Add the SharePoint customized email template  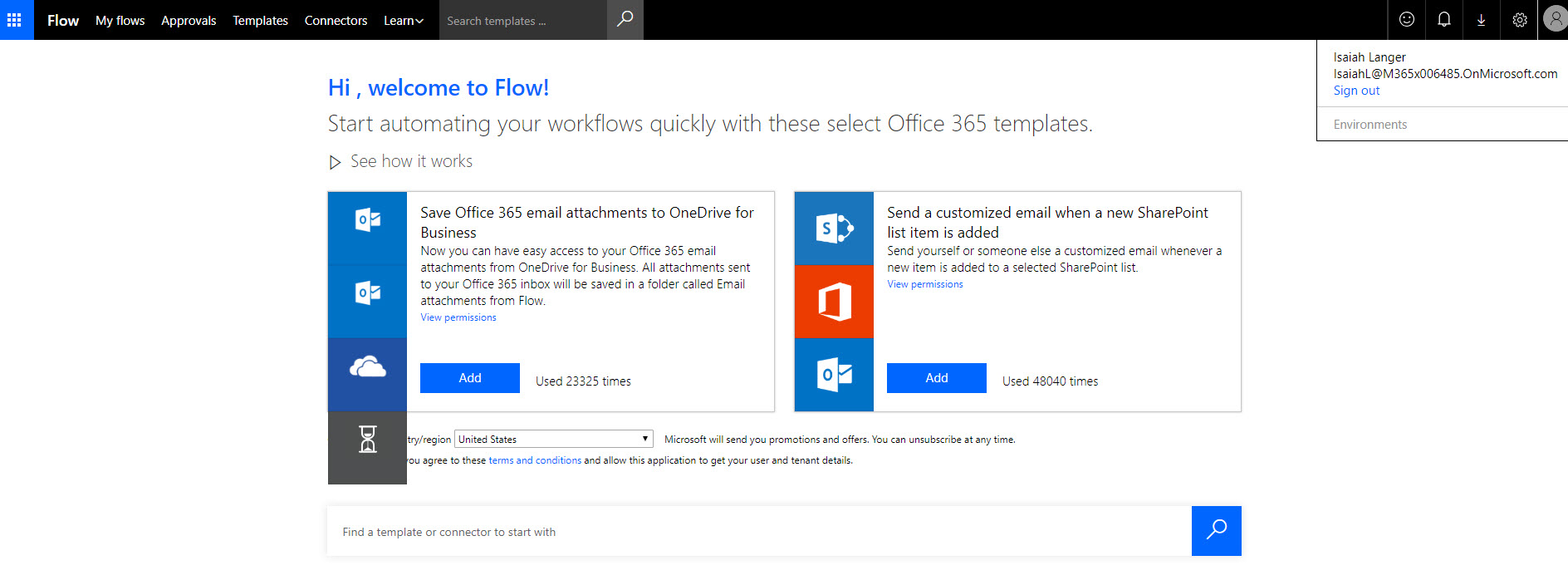coord(937,378)
